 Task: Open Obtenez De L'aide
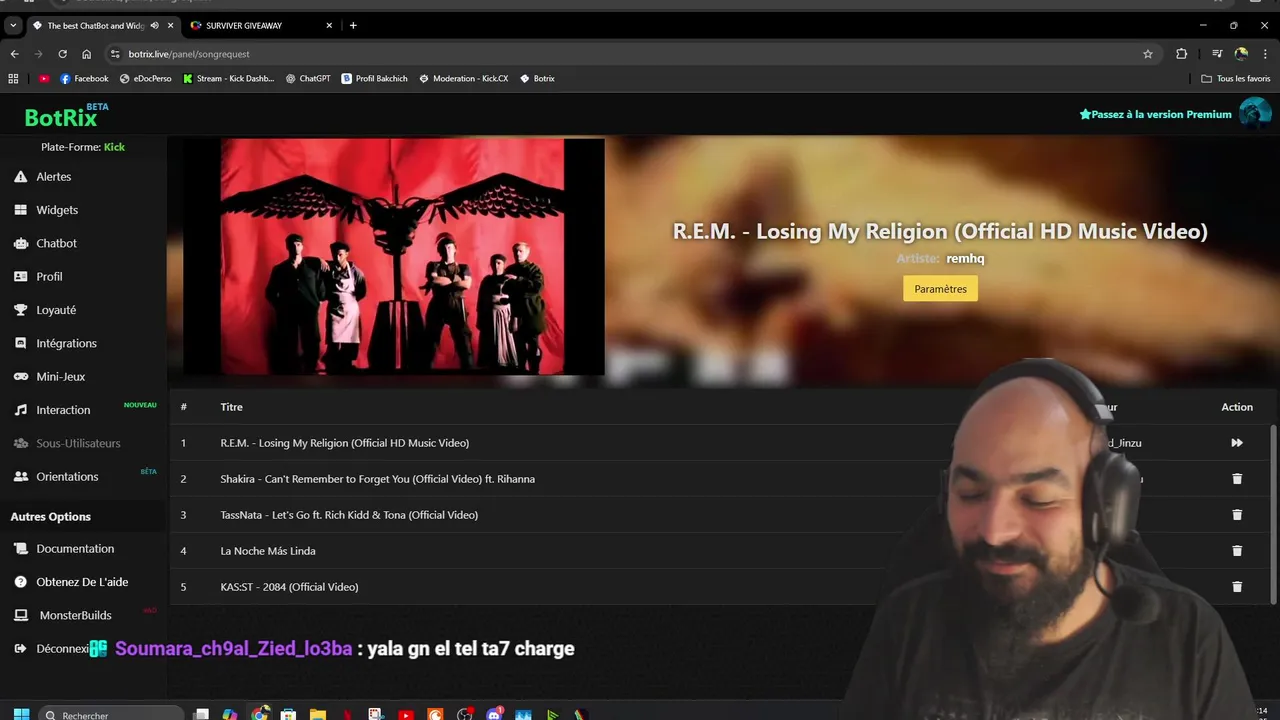tap(82, 582)
